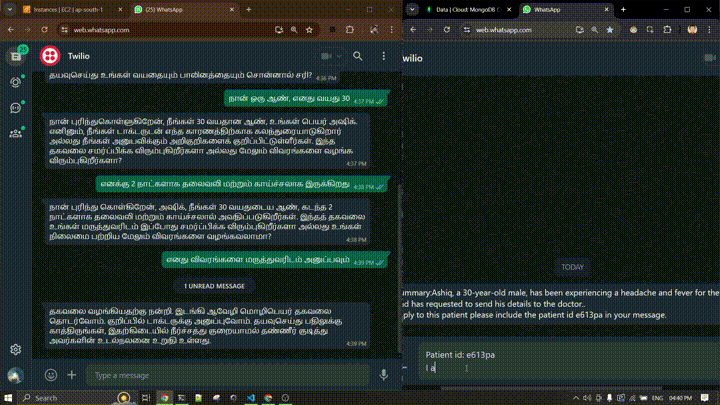Reload the page in left browser window
Image resolution: width=720 pixels, height=405 pixels.
point(45,30)
